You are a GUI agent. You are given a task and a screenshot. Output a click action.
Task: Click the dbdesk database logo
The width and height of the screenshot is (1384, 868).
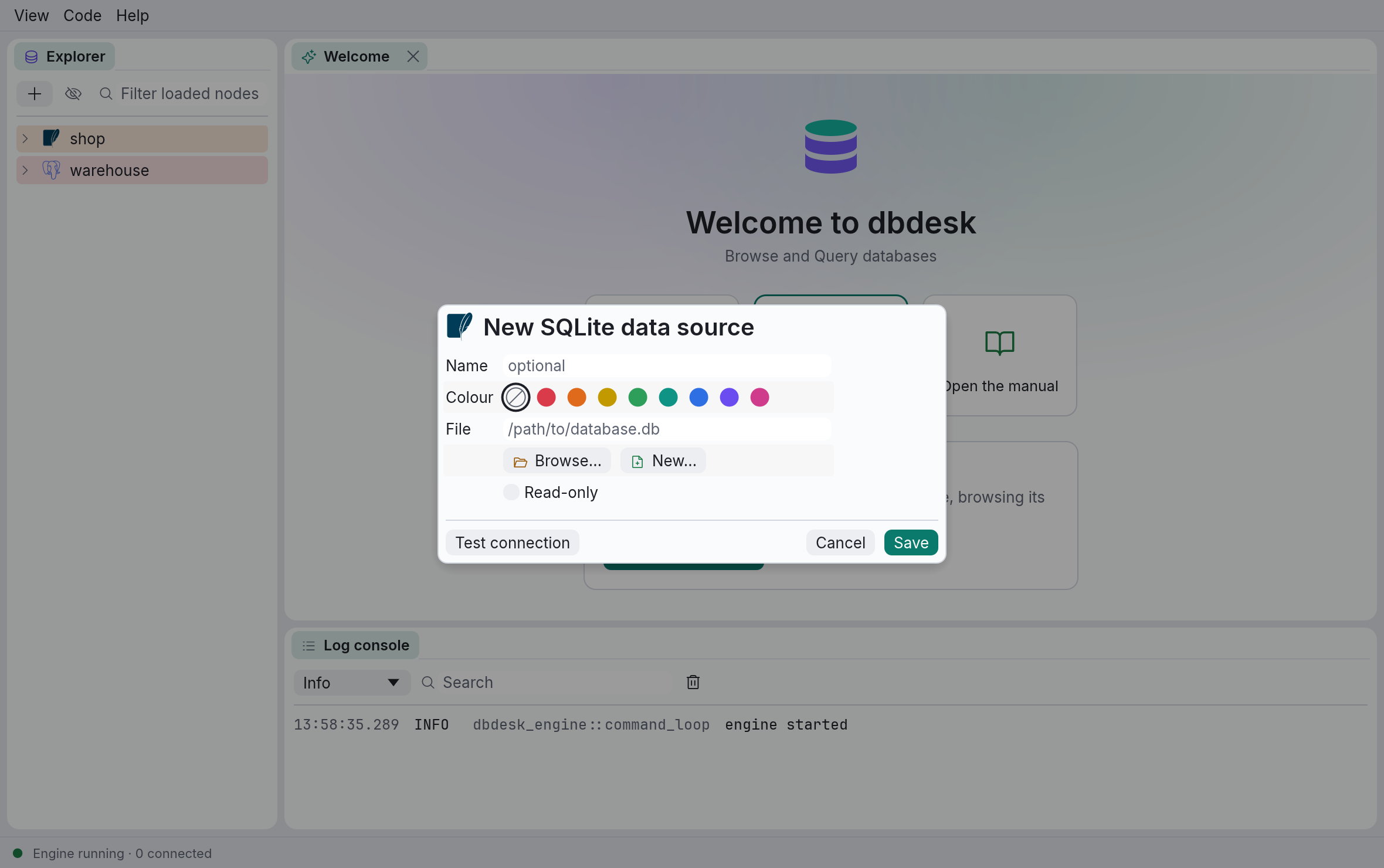tap(830, 147)
